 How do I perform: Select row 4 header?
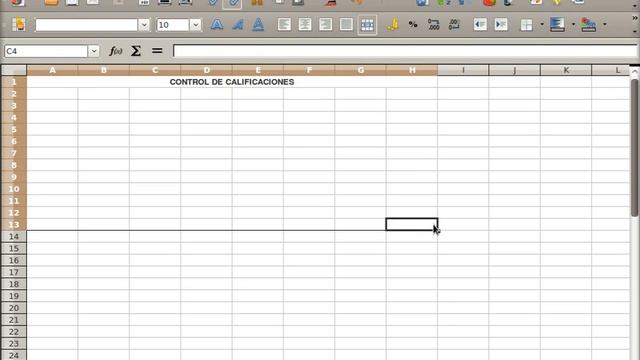point(14,118)
